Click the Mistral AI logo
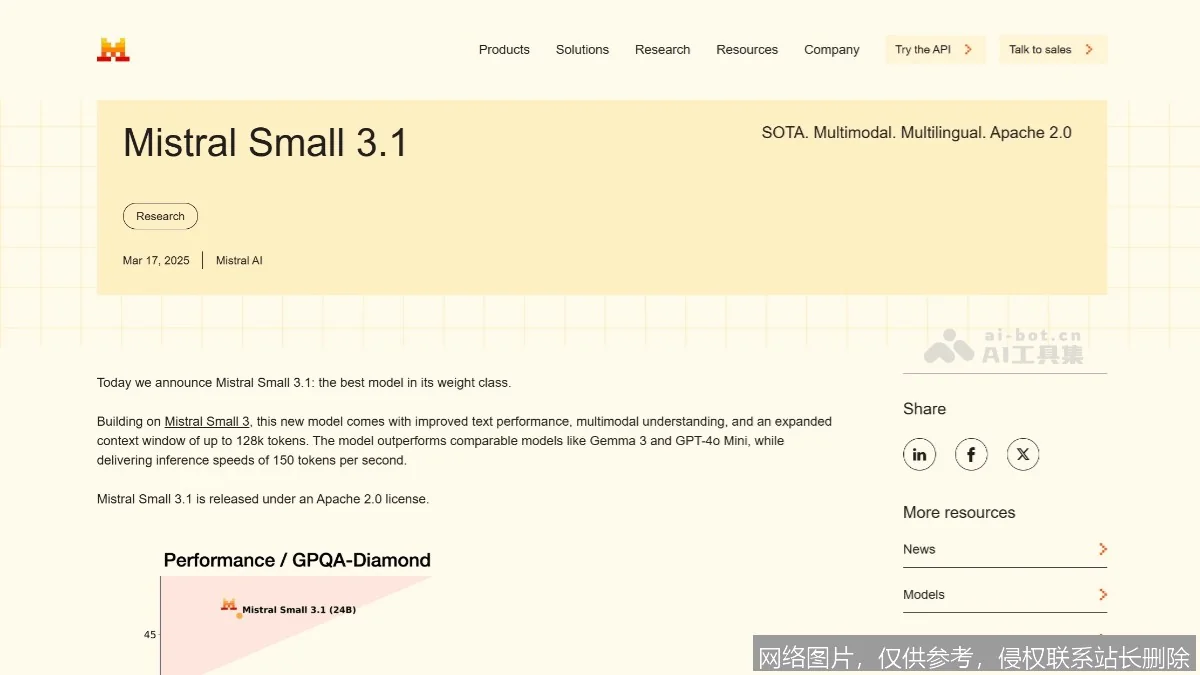This screenshot has width=1200, height=675. coord(113,49)
